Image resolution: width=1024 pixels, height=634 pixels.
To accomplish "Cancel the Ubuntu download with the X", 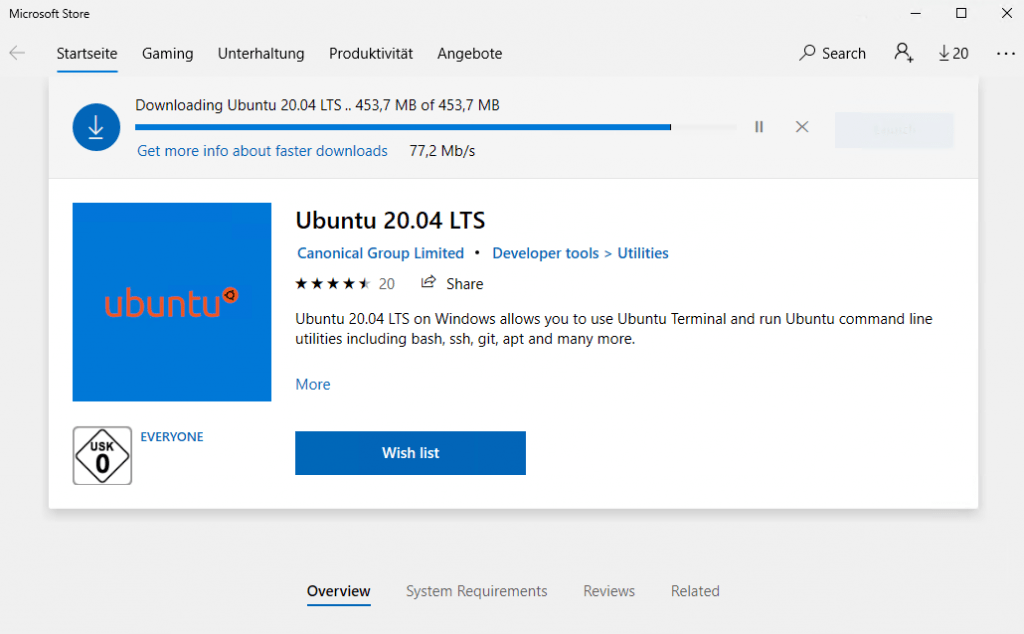I will coord(802,127).
